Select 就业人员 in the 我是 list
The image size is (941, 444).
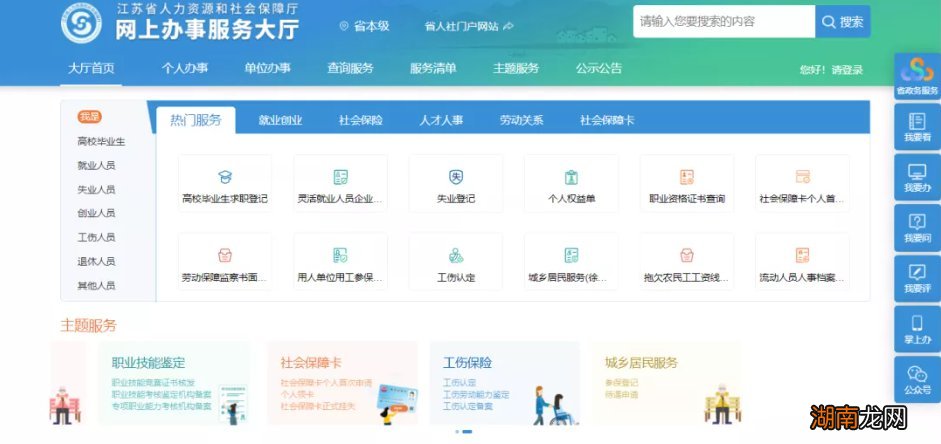tap(96, 166)
